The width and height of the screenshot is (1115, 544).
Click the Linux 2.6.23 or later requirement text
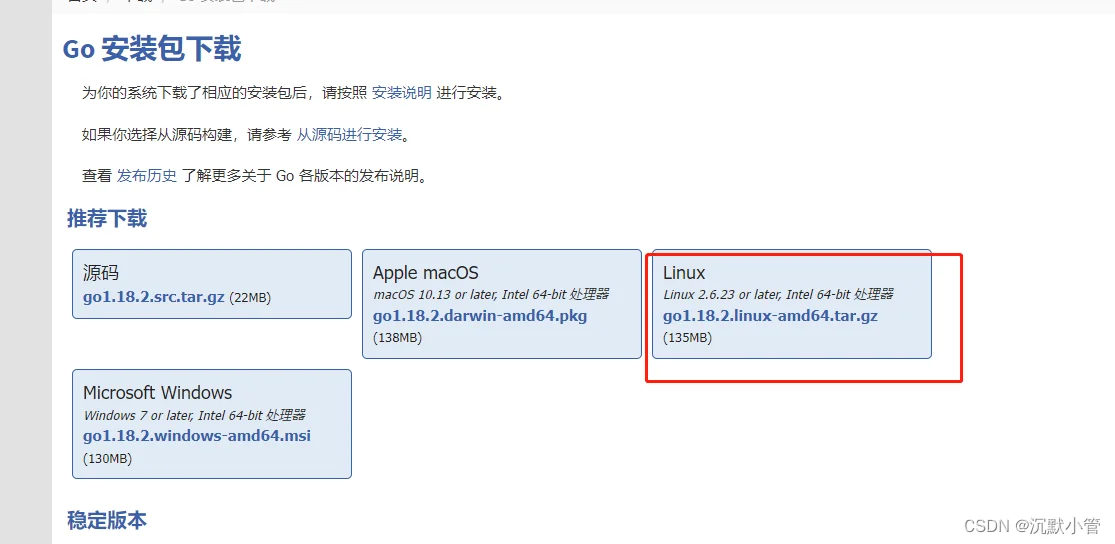tap(778, 294)
